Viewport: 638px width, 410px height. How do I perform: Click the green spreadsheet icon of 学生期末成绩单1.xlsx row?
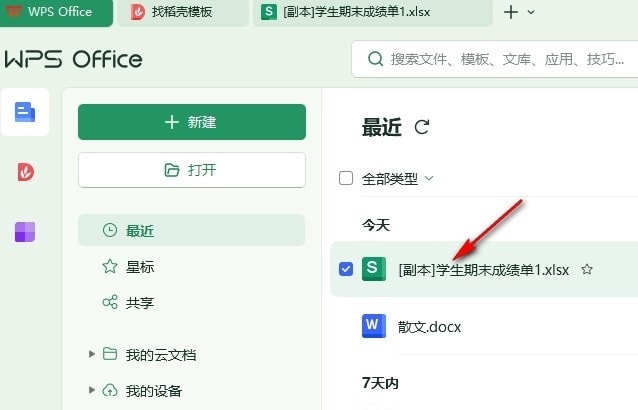point(374,269)
